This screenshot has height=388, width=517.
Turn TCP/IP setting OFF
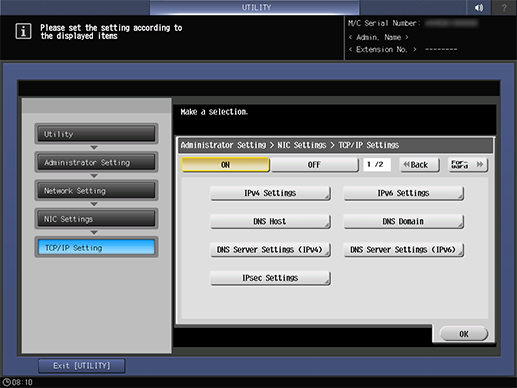314,165
